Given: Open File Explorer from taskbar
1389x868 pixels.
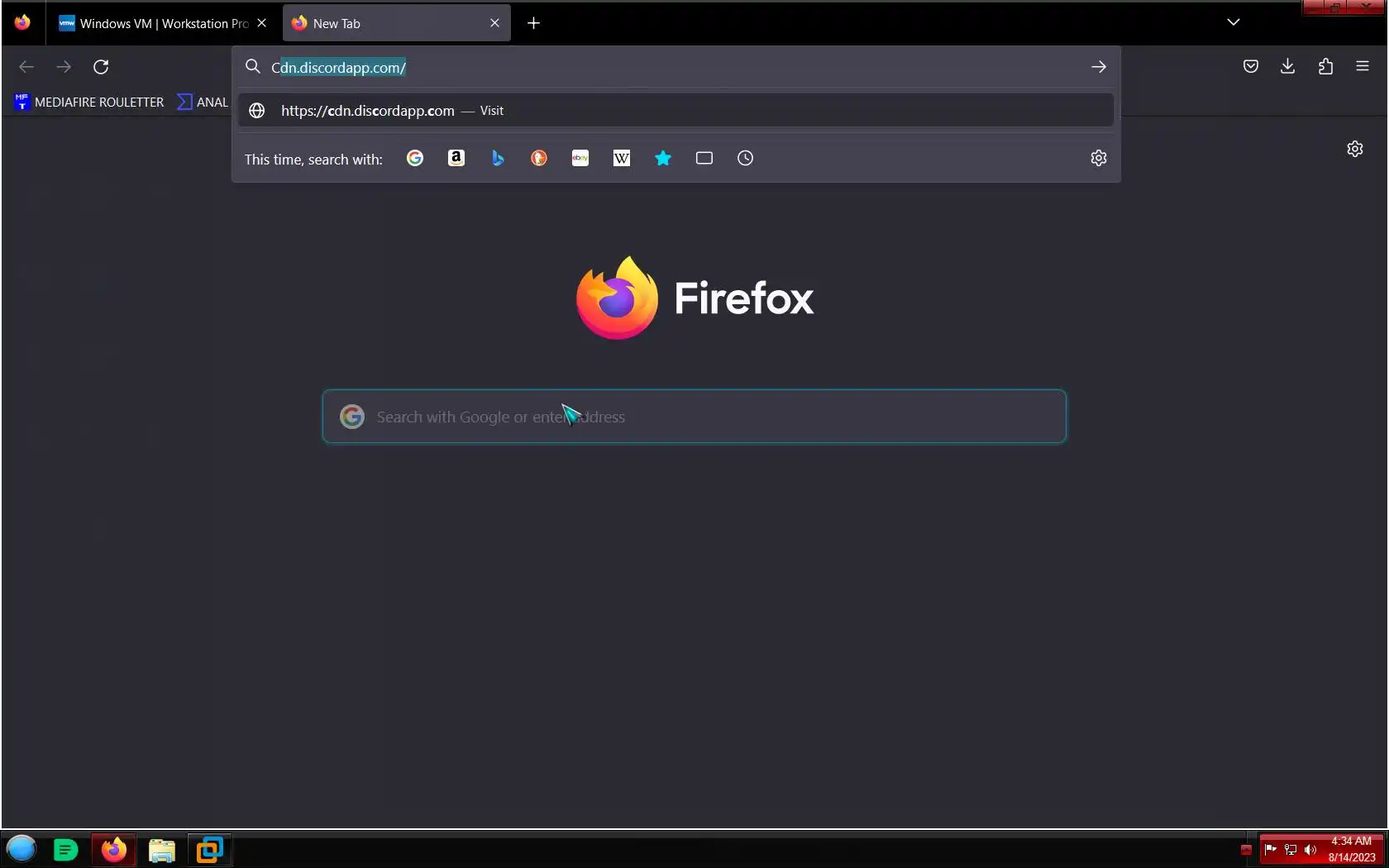Looking at the screenshot, I should 162,850.
